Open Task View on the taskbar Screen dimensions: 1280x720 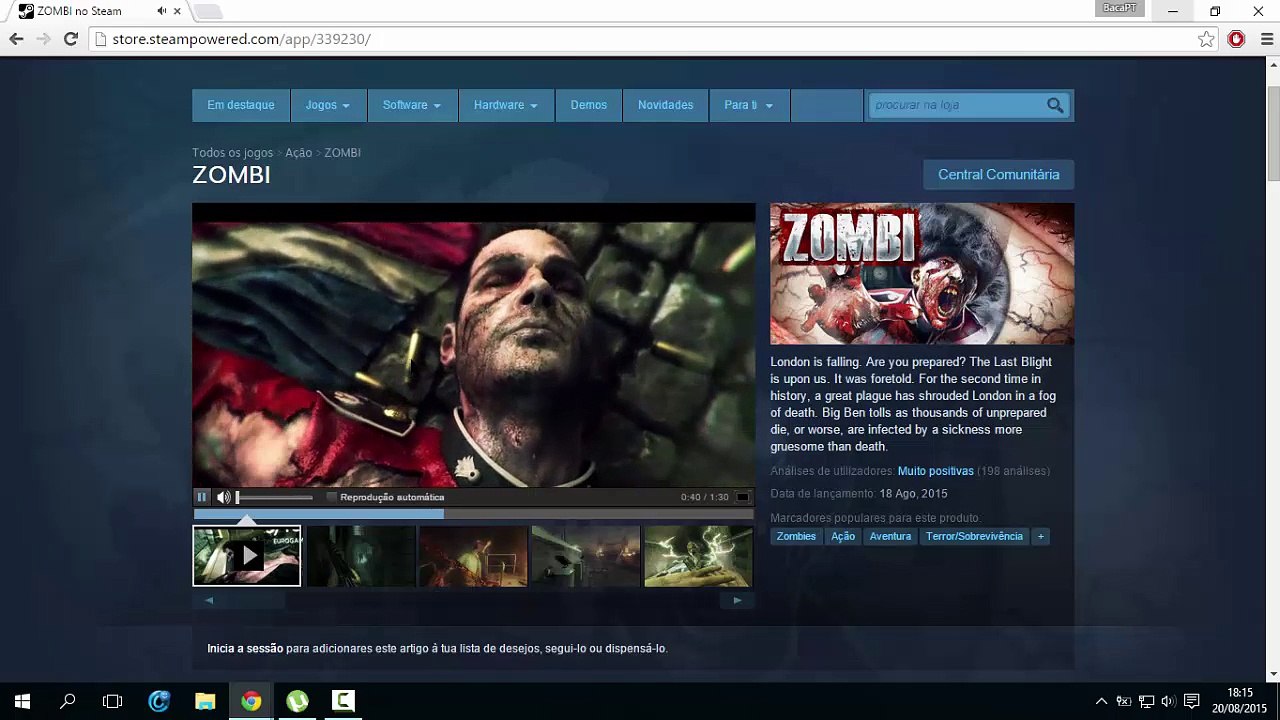point(113,701)
